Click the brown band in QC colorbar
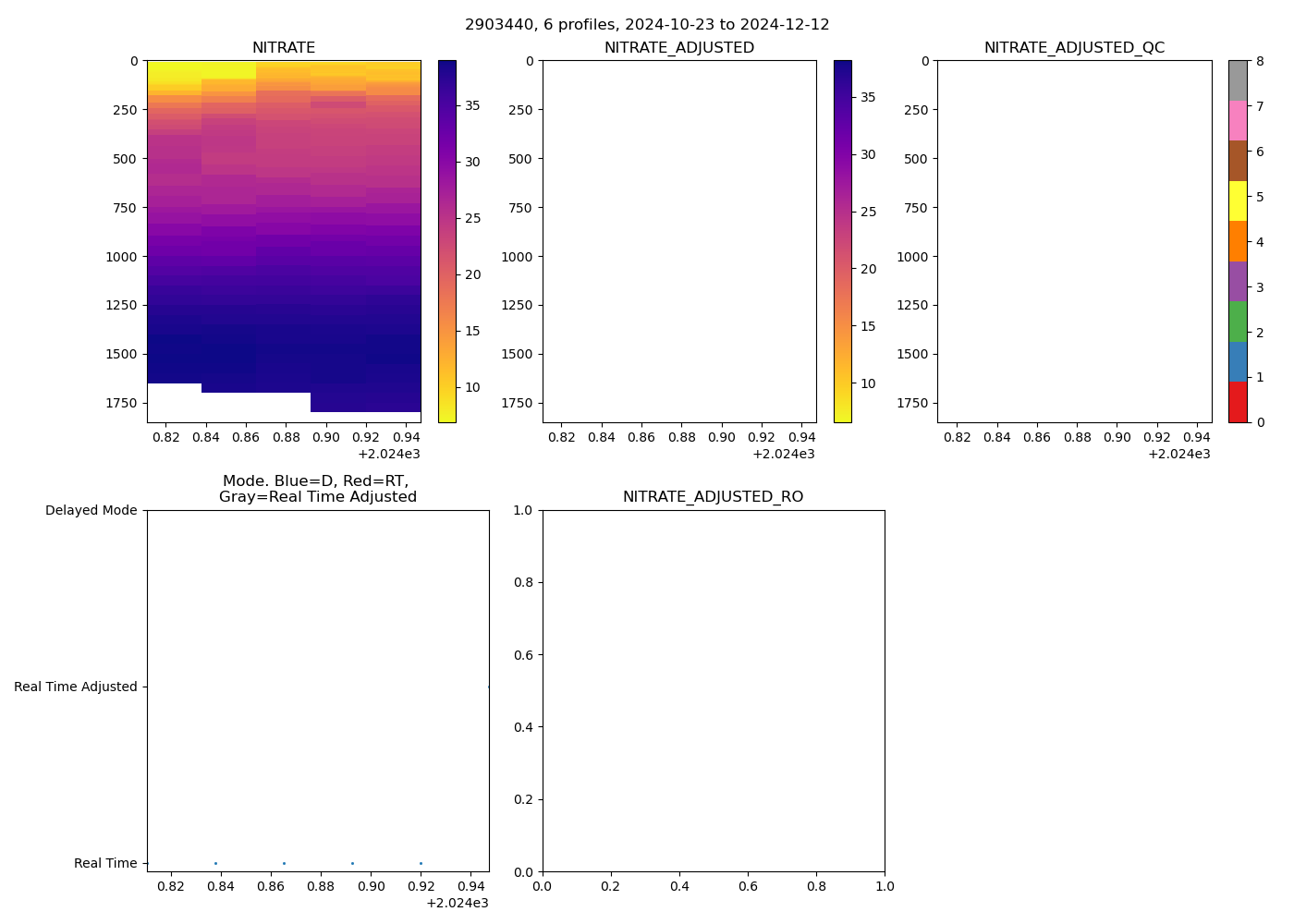Viewport: 1294px width, 924px height. pyautogui.click(x=1238, y=161)
